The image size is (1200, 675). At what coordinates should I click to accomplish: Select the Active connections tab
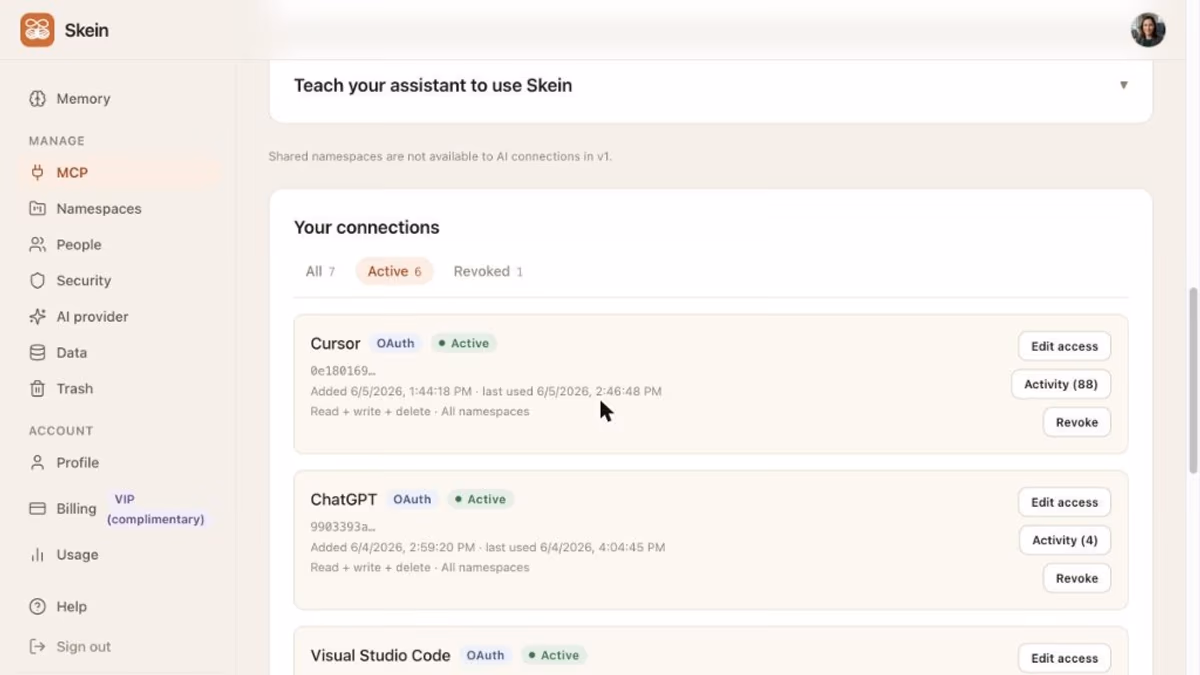(394, 271)
